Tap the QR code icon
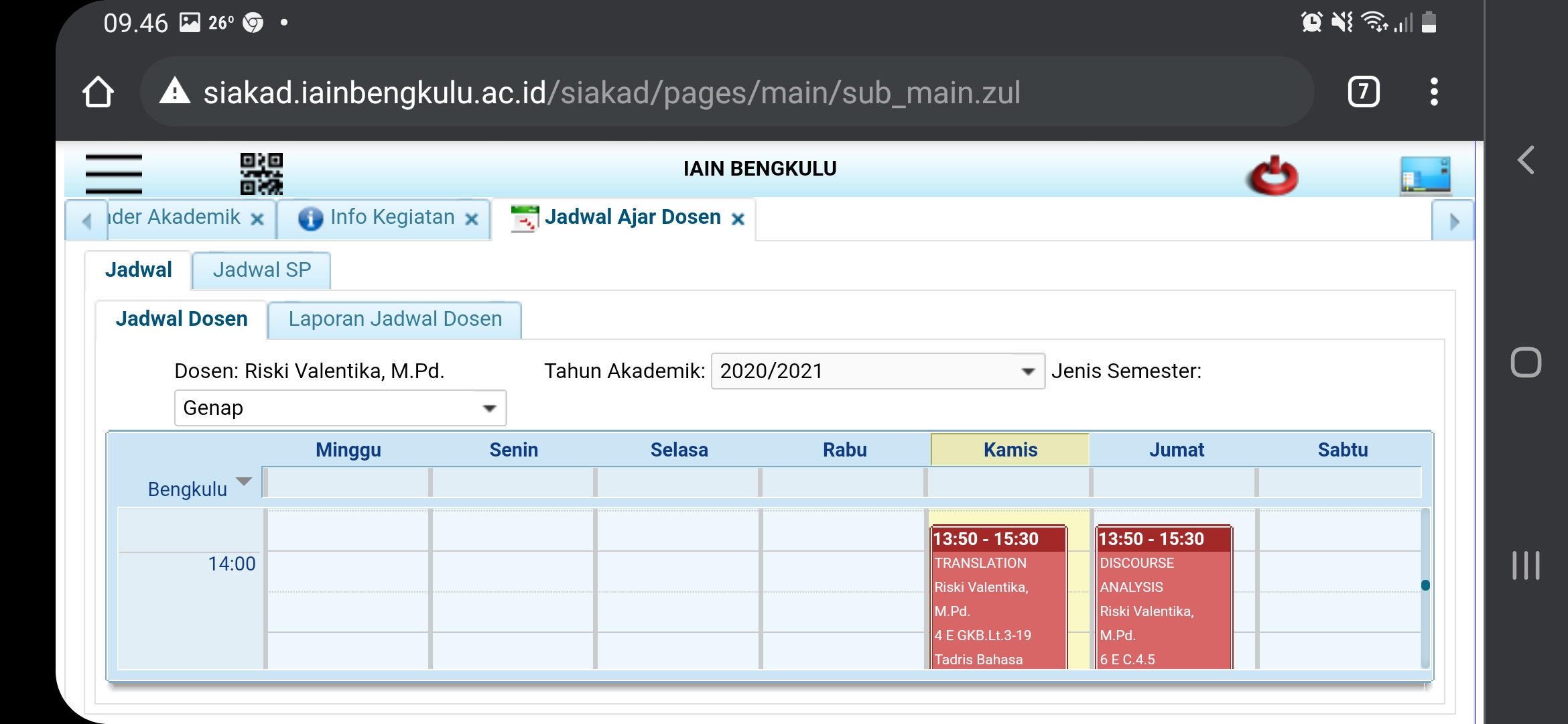Viewport: 1568px width, 724px height. [x=261, y=174]
